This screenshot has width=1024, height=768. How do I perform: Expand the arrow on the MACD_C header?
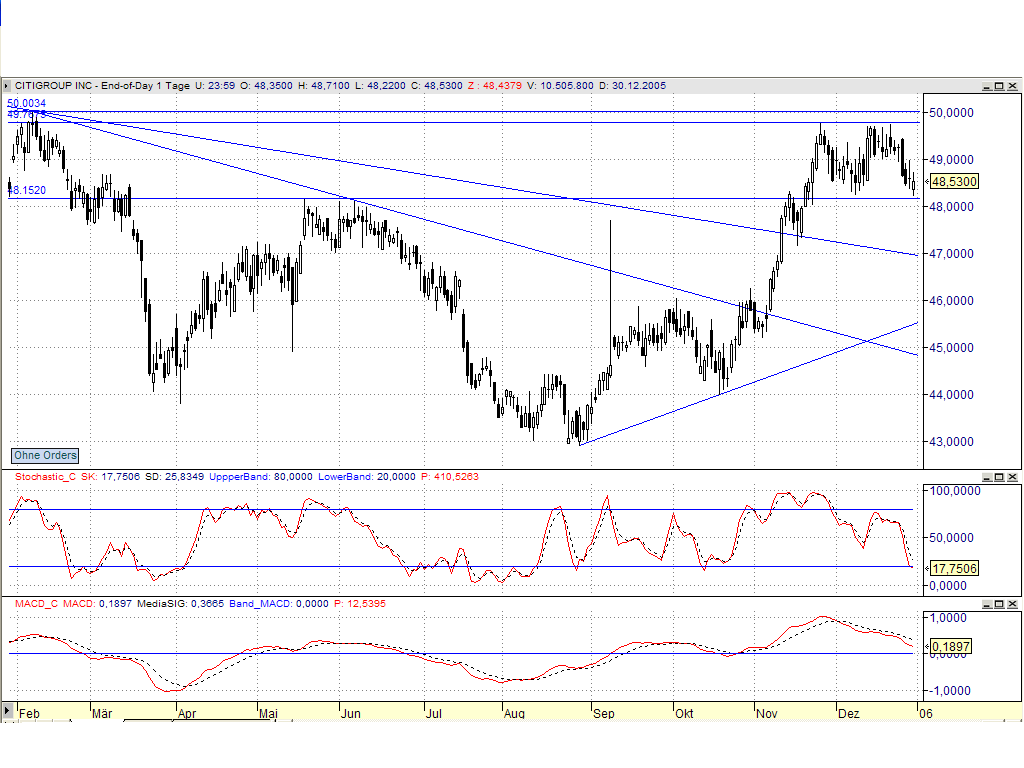(6, 604)
